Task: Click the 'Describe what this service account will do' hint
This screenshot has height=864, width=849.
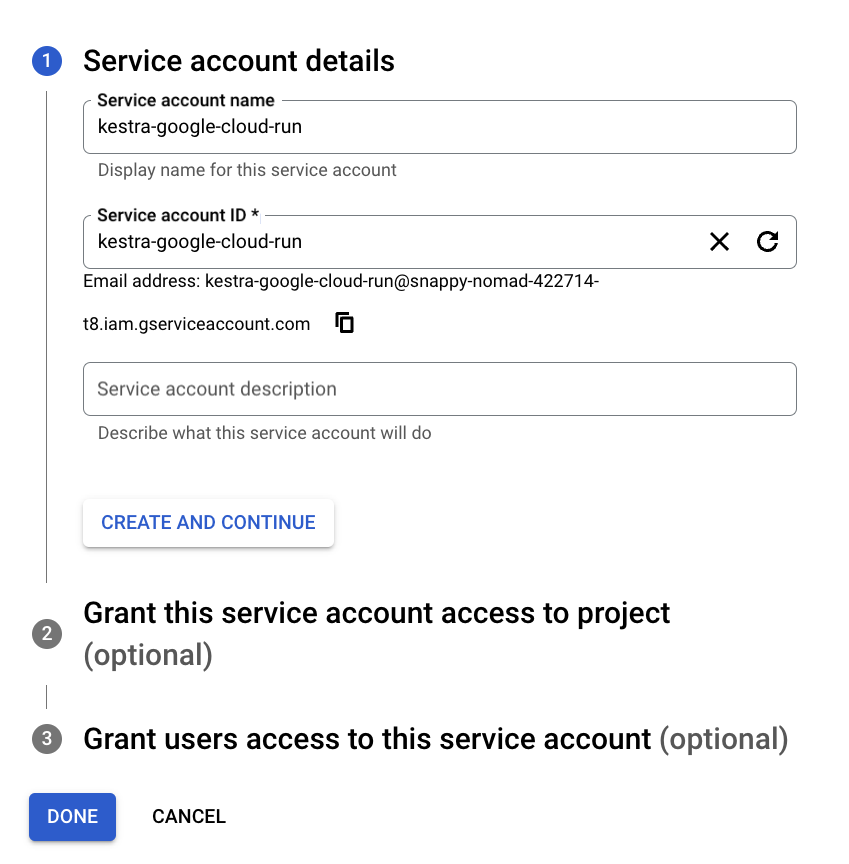Action: (264, 434)
